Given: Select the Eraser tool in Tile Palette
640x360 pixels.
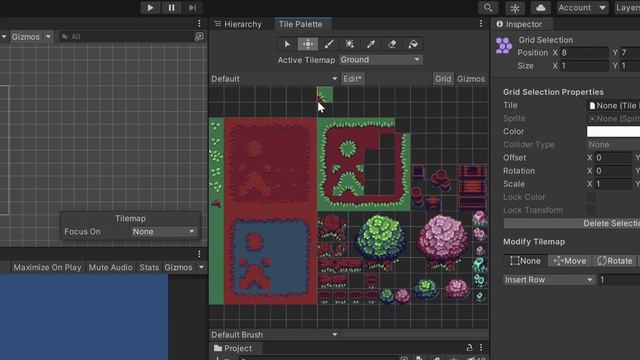Looking at the screenshot, I should pos(392,44).
